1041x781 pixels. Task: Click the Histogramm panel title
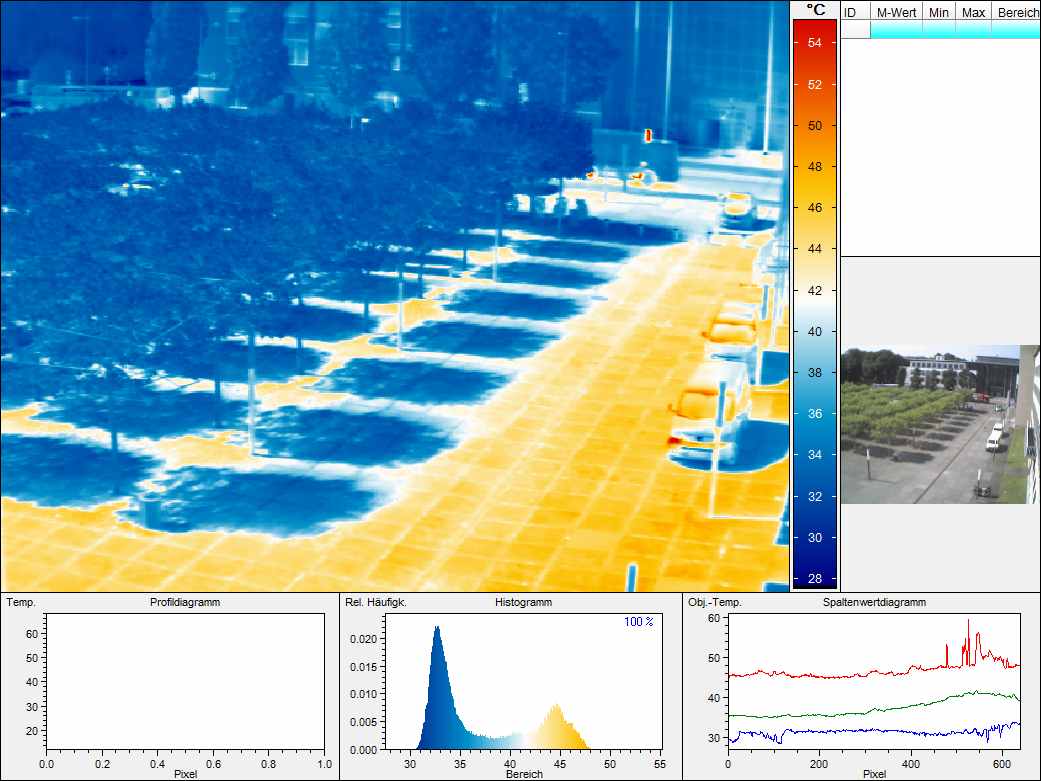coord(523,602)
